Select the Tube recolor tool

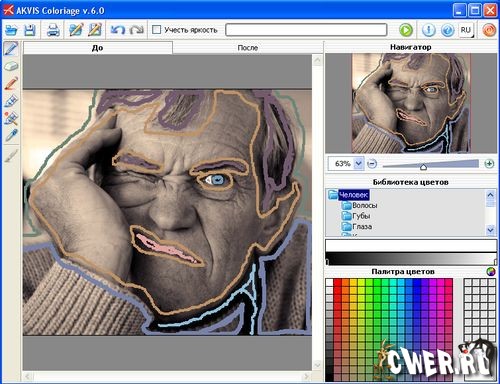[x=11, y=101]
